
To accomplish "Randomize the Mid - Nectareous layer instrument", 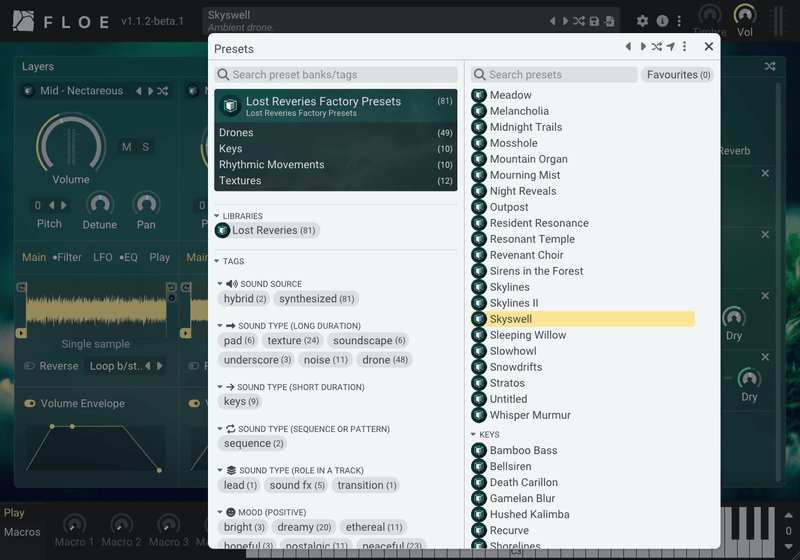I will pyautogui.click(x=163, y=91).
